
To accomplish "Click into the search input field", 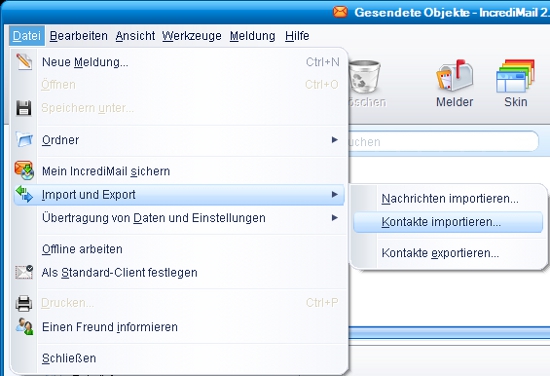I will click(x=443, y=142).
